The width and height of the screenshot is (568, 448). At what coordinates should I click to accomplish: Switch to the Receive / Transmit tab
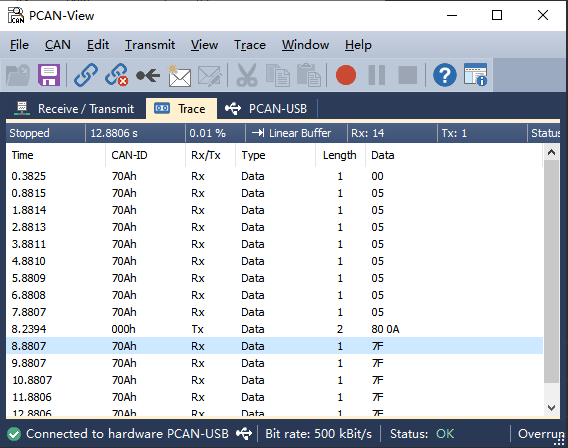[74, 109]
